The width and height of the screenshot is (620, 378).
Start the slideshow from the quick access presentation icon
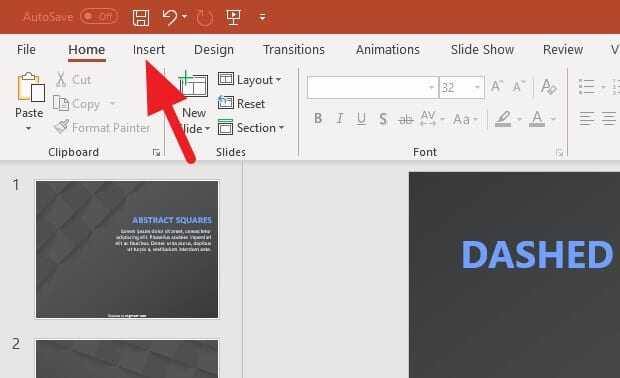(233, 17)
